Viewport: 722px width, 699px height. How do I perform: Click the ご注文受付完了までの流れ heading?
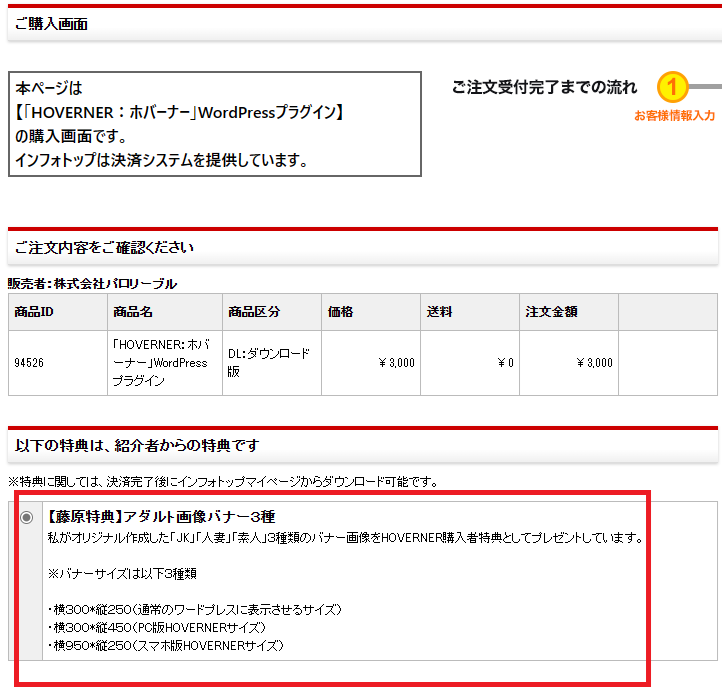(x=544, y=87)
